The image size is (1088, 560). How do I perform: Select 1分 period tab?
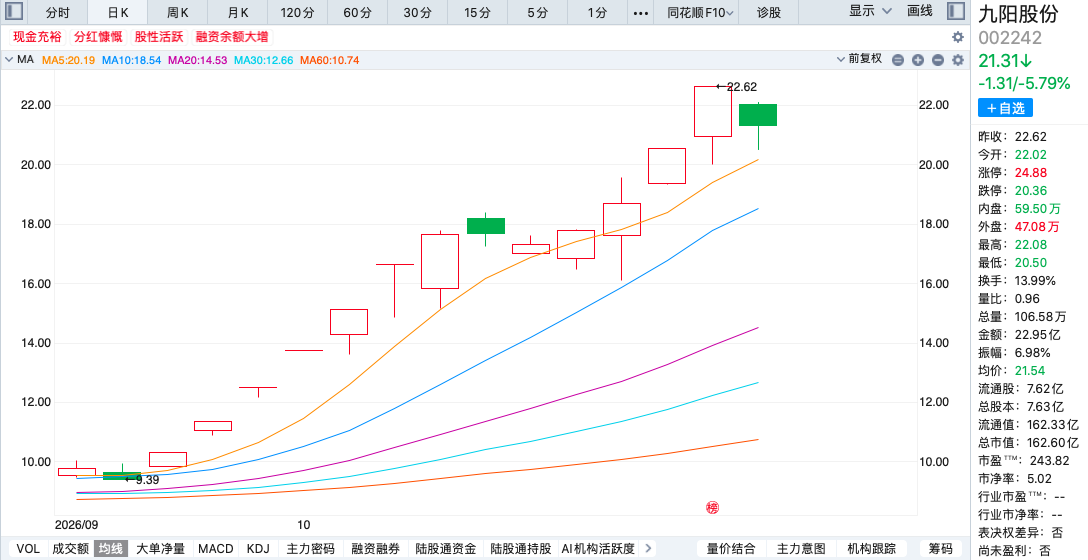click(x=597, y=12)
